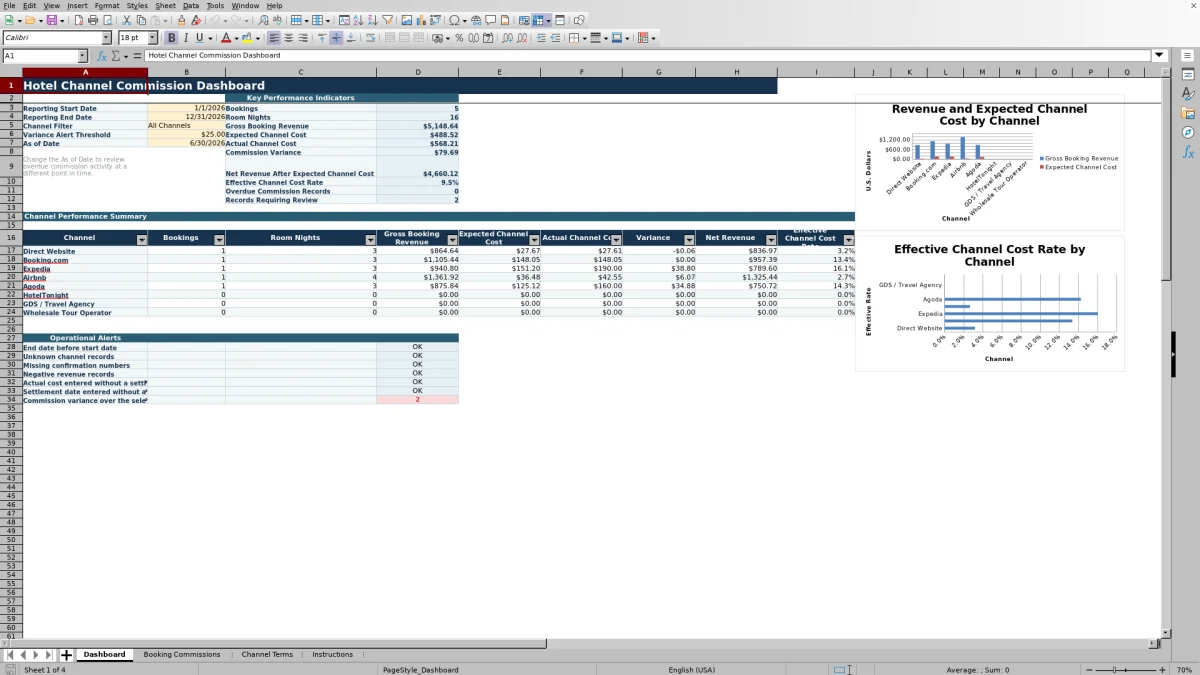Click the Print icon in toolbar
The width and height of the screenshot is (1200, 675).
(93, 20)
